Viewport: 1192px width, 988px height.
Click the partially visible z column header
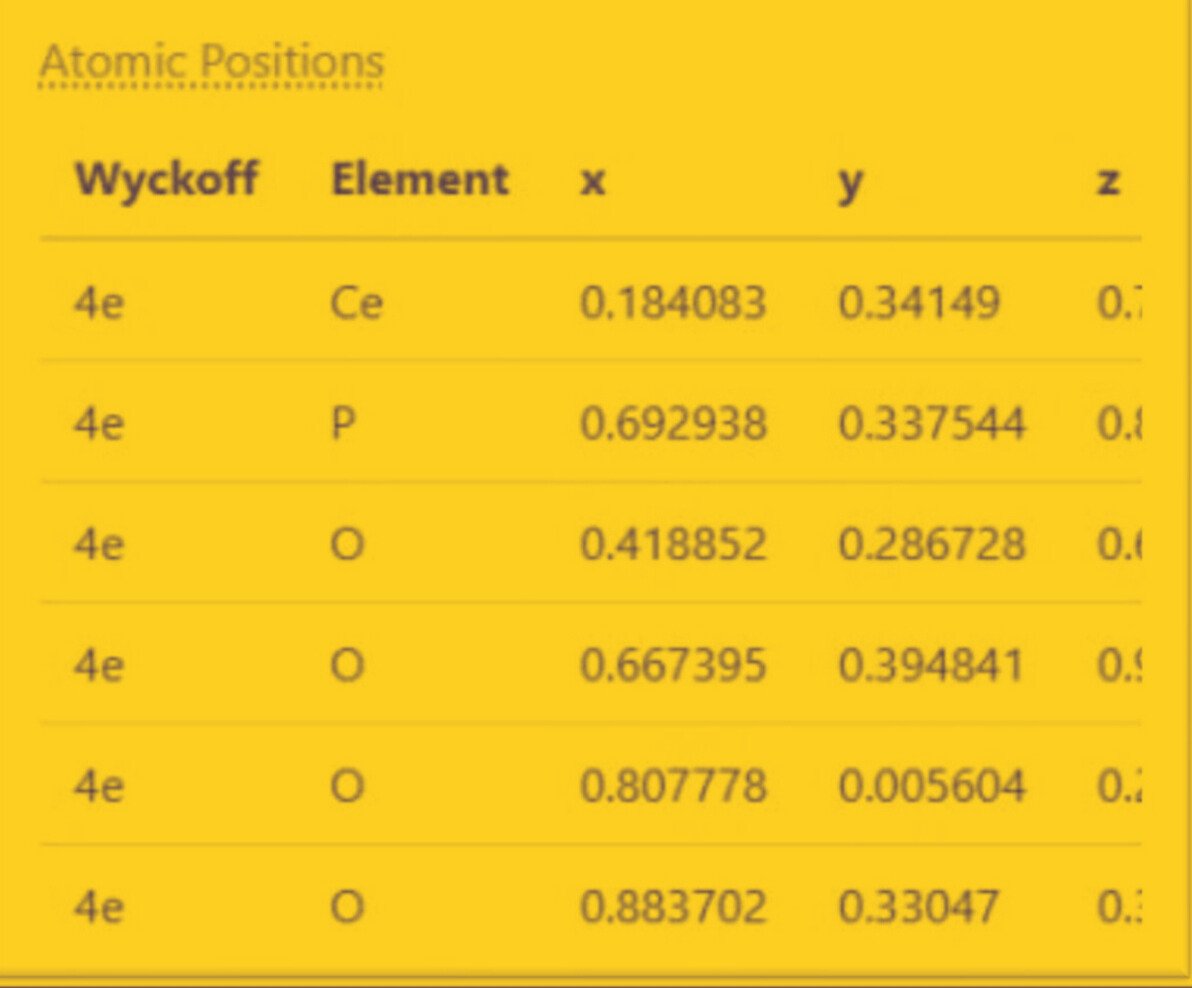(x=1108, y=183)
